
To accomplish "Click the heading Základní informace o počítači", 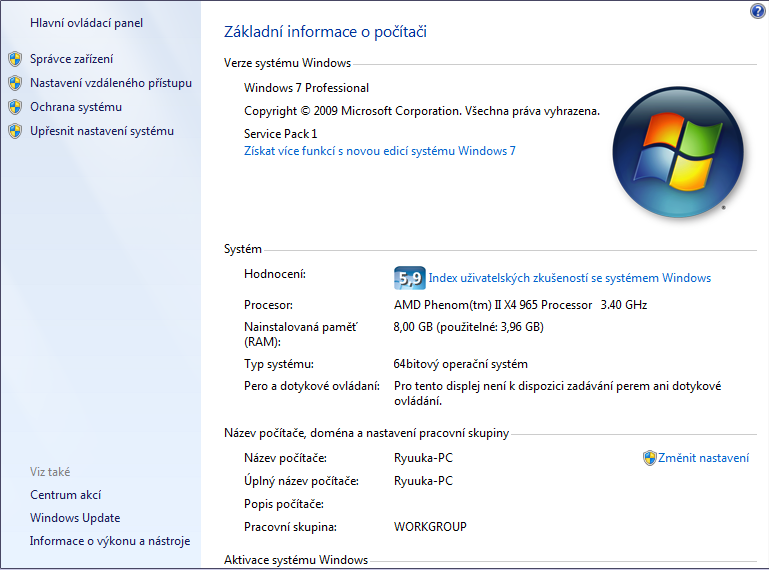I will [x=325, y=32].
